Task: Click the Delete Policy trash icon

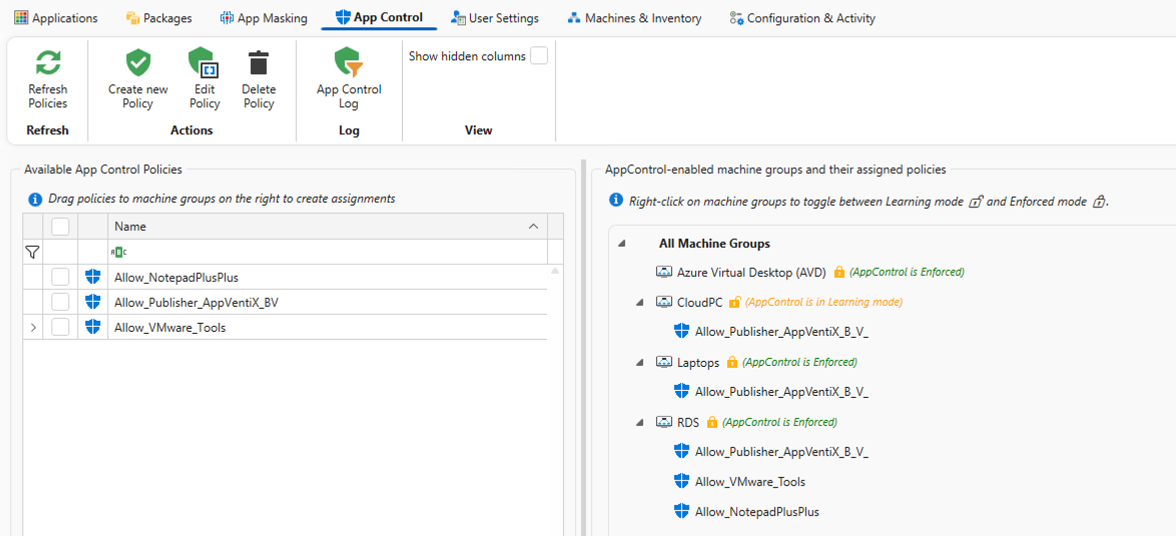Action: [258, 64]
